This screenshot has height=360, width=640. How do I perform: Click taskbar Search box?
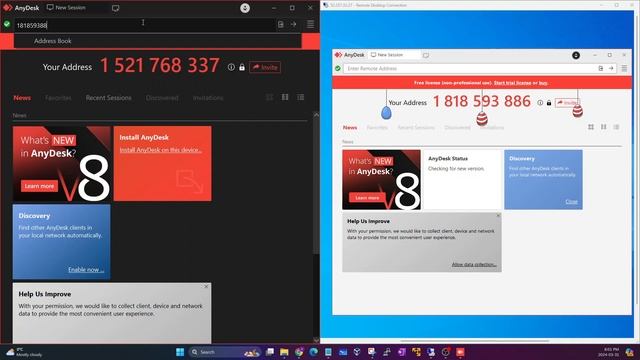(224, 352)
